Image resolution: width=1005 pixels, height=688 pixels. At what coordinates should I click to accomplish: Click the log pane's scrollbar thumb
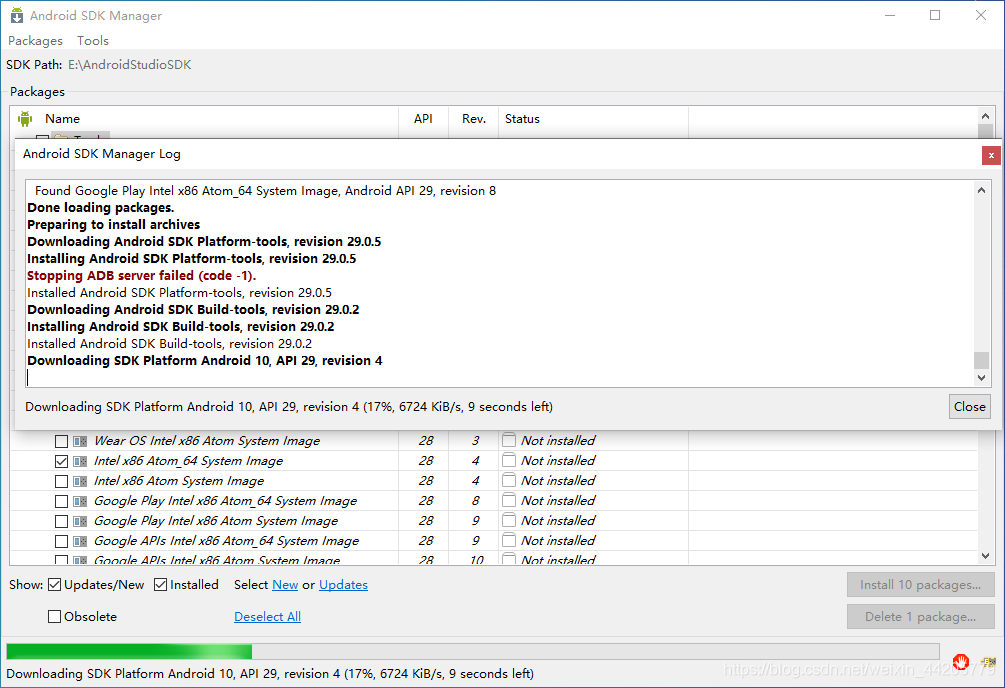981,360
